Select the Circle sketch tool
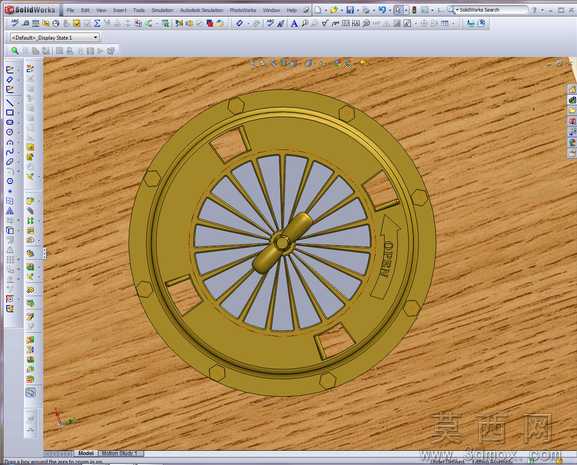Image resolution: width=577 pixels, height=465 pixels. pos(10,132)
